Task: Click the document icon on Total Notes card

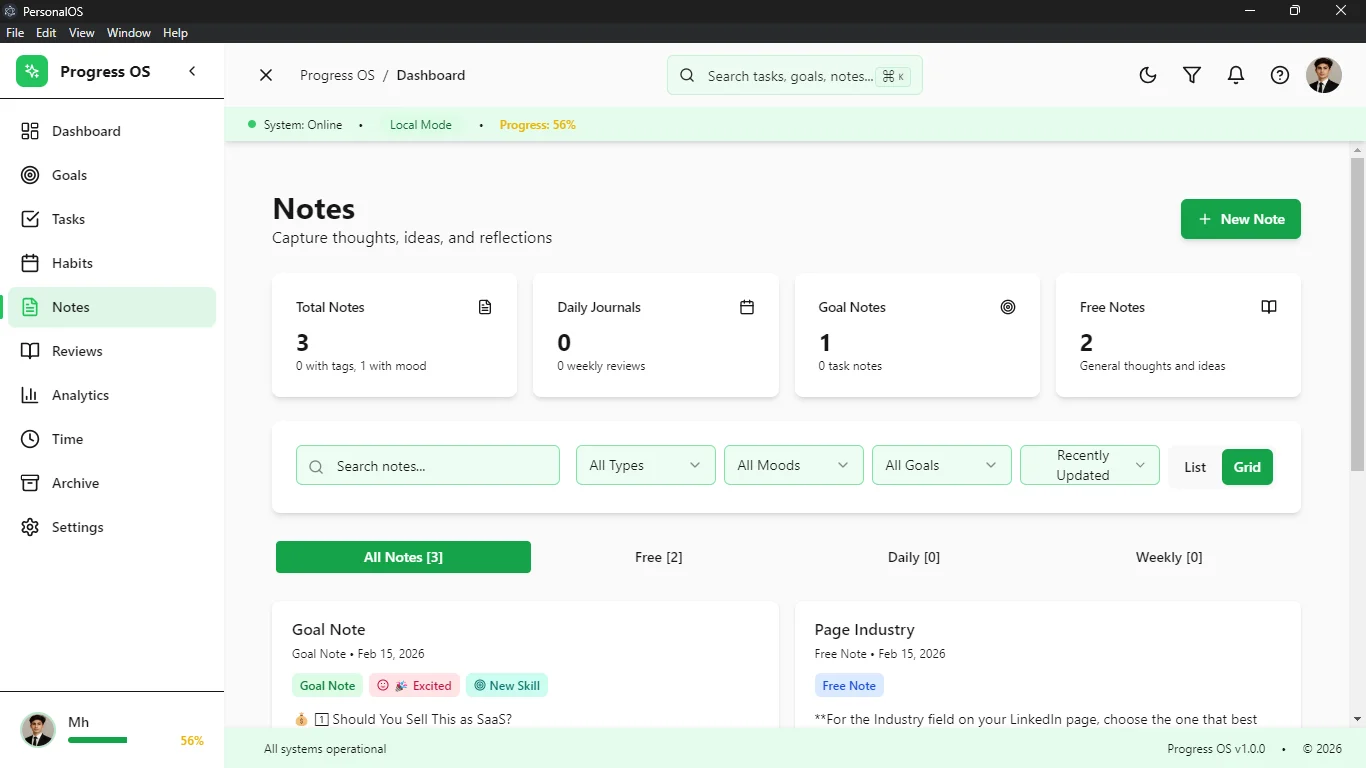Action: click(x=485, y=307)
